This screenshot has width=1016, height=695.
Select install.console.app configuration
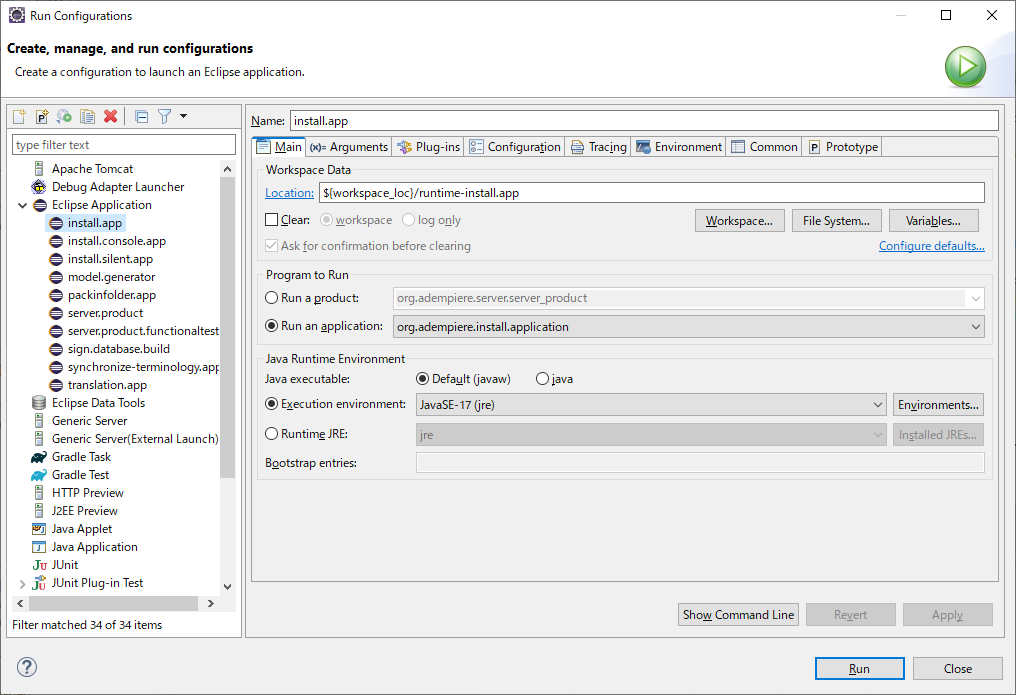point(117,241)
